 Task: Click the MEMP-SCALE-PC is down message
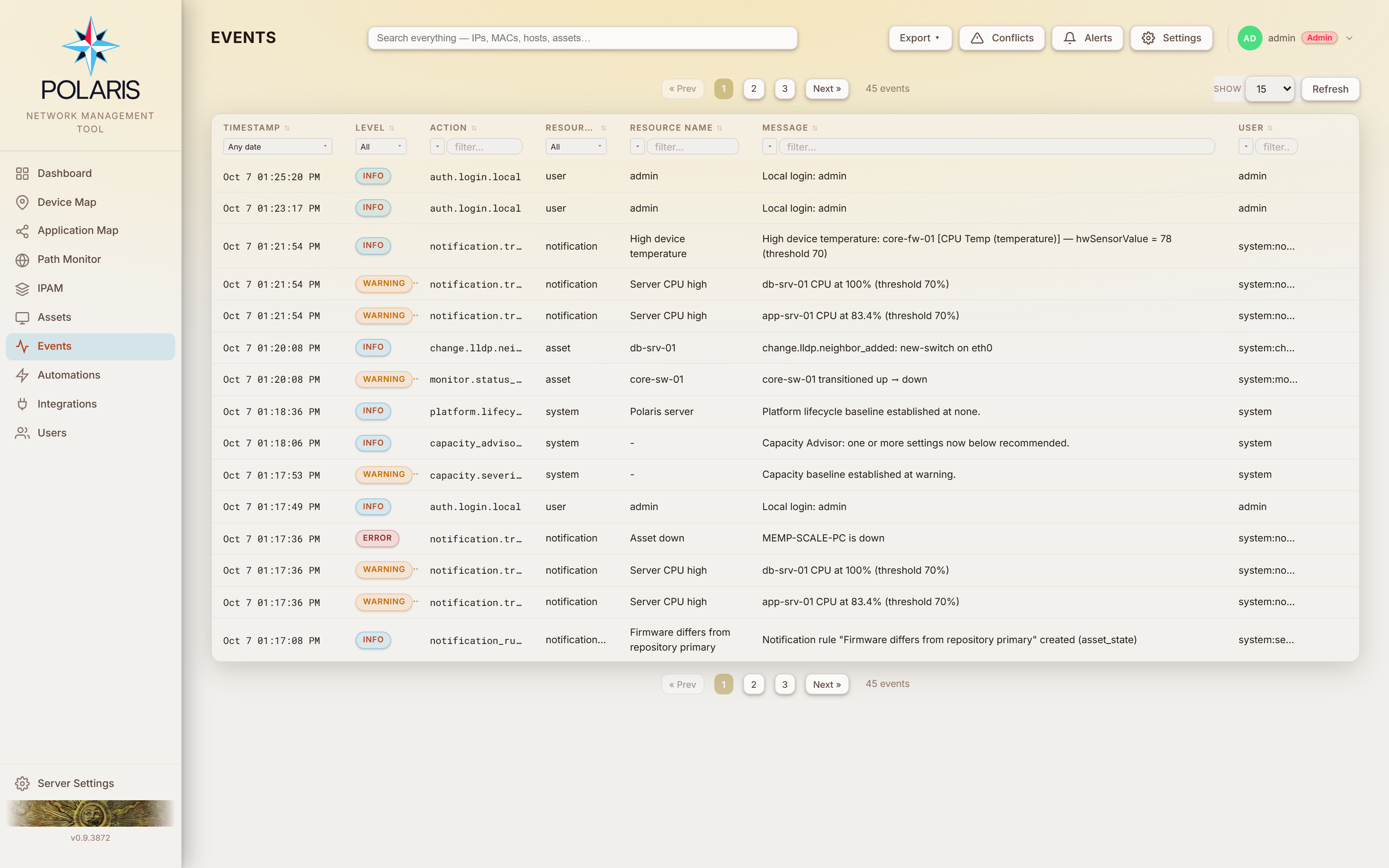823,538
